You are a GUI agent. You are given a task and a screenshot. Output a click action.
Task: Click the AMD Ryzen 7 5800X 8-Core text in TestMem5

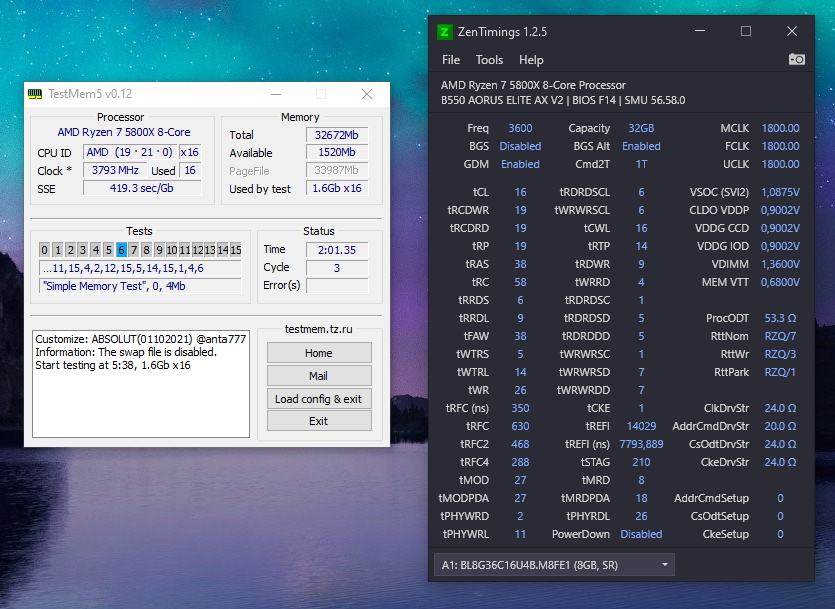[124, 132]
